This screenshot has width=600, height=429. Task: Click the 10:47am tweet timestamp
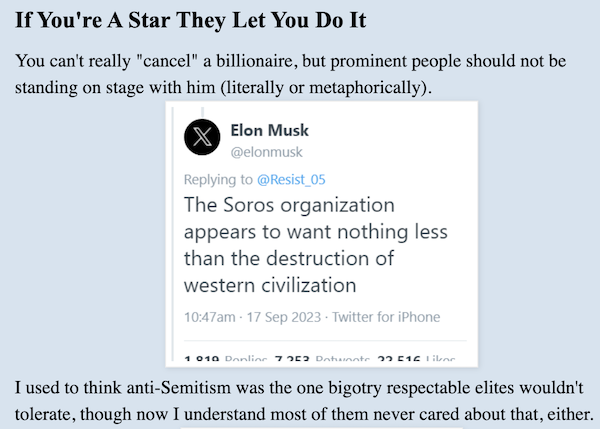click(x=210, y=317)
